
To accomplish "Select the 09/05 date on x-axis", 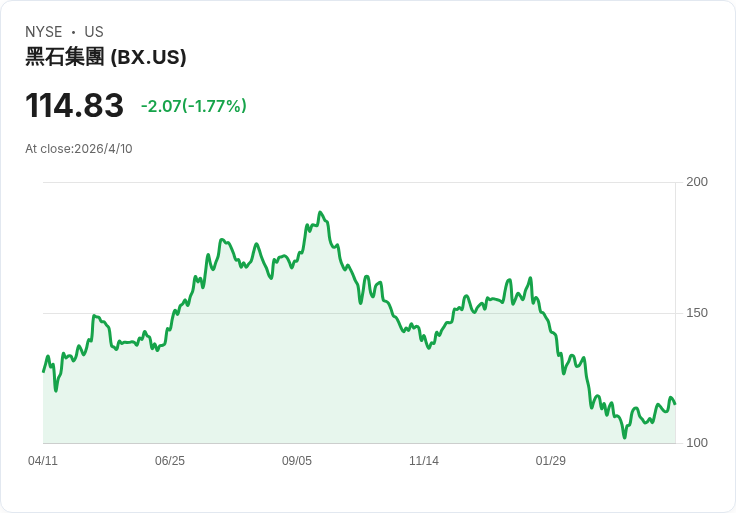I will [297, 461].
